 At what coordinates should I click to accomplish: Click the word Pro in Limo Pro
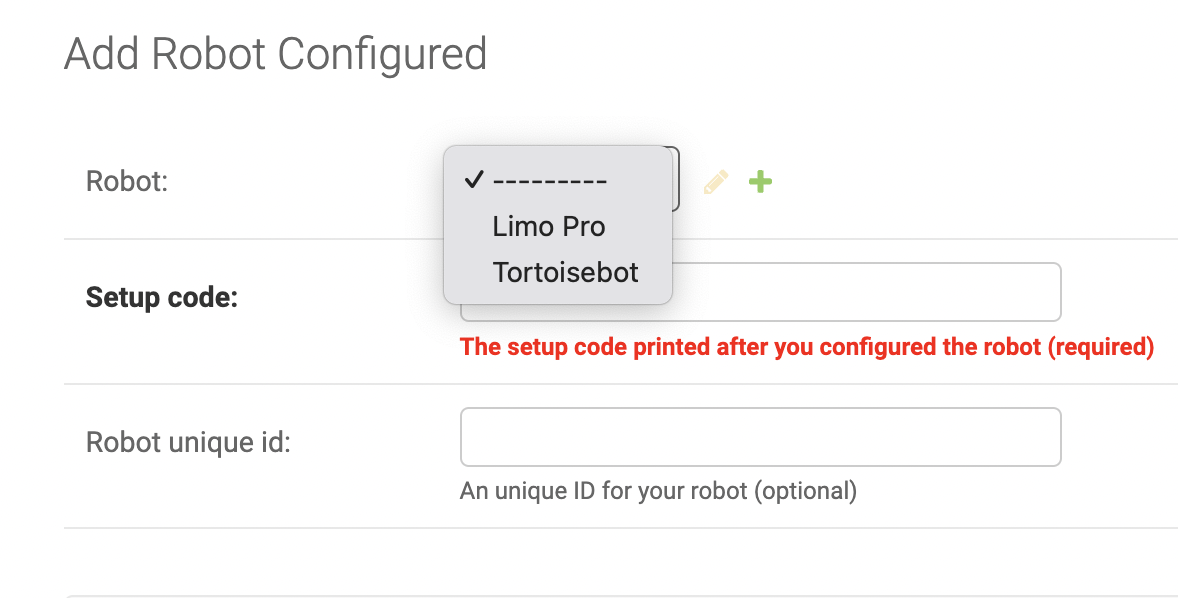click(x=582, y=227)
